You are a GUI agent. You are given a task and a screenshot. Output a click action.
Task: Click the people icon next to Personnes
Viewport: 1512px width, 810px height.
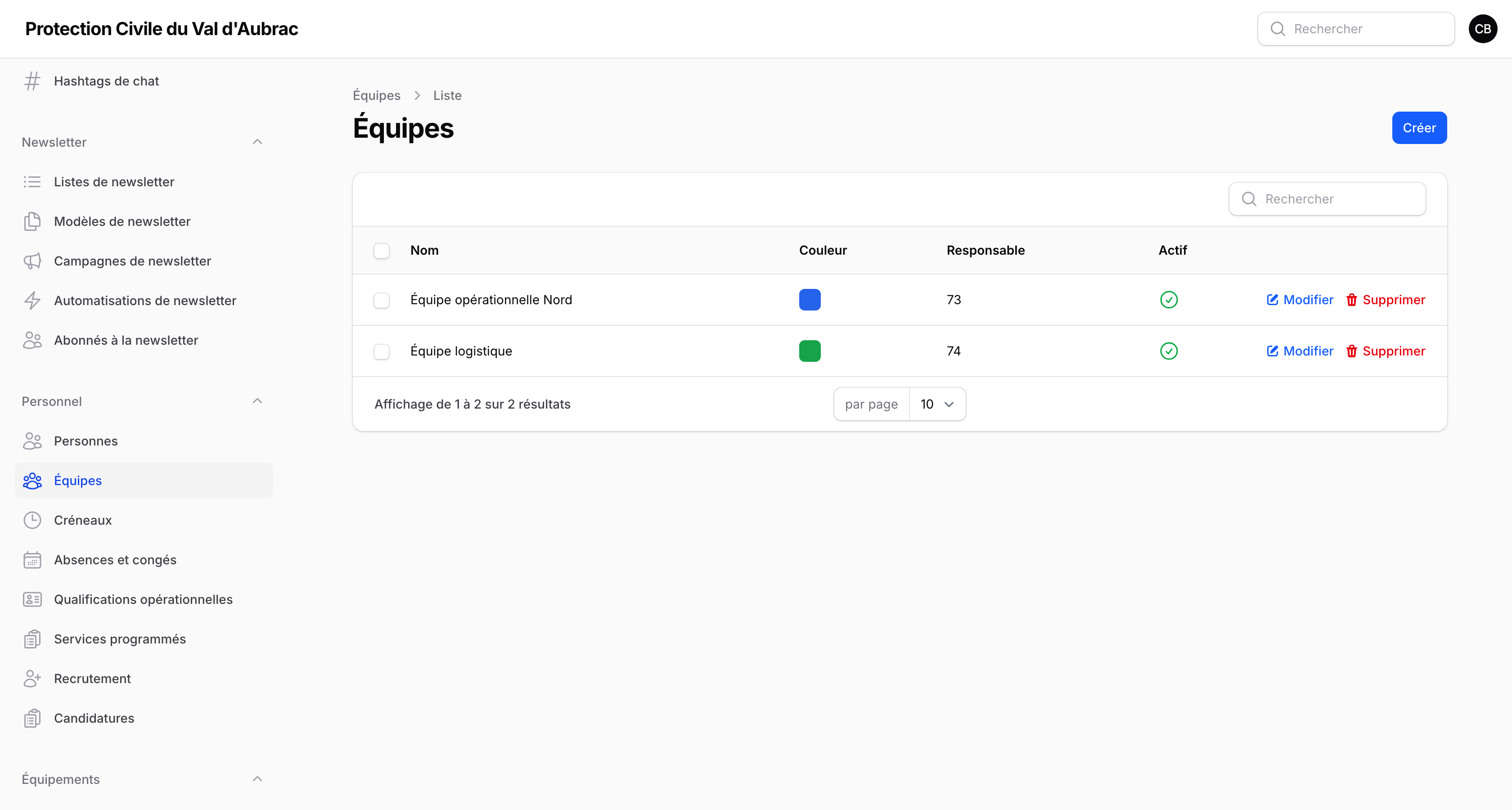click(32, 441)
